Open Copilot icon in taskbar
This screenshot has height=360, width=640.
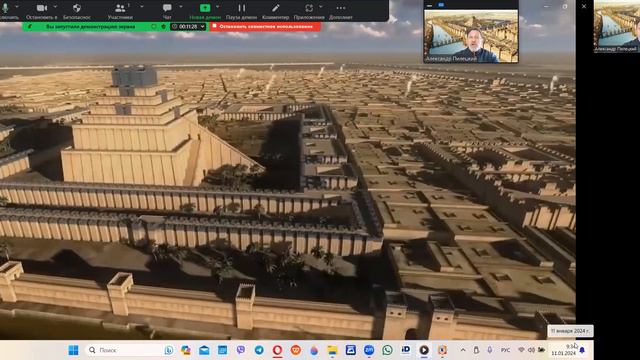(x=186, y=350)
